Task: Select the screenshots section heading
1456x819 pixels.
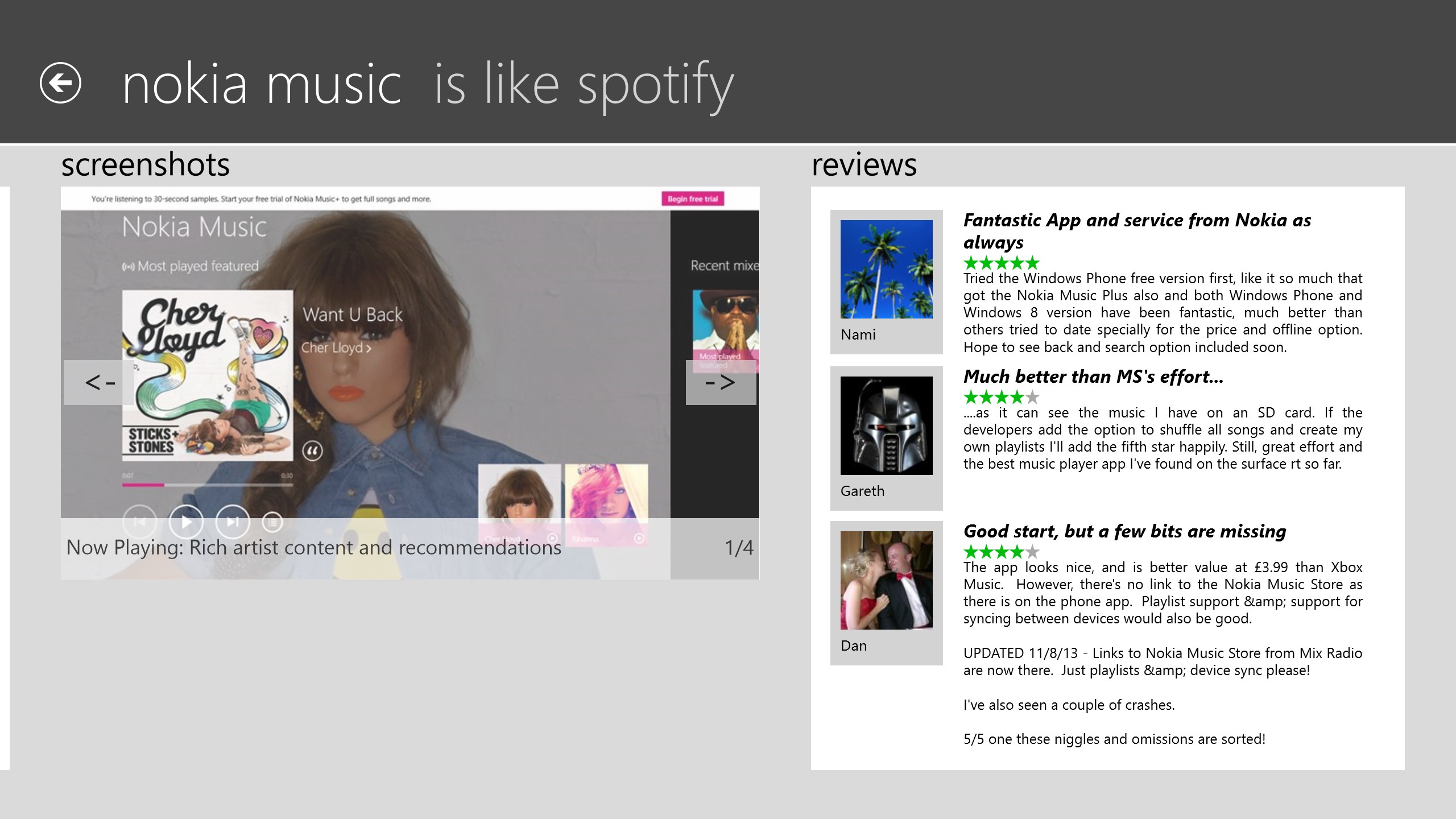Action: pyautogui.click(x=146, y=164)
